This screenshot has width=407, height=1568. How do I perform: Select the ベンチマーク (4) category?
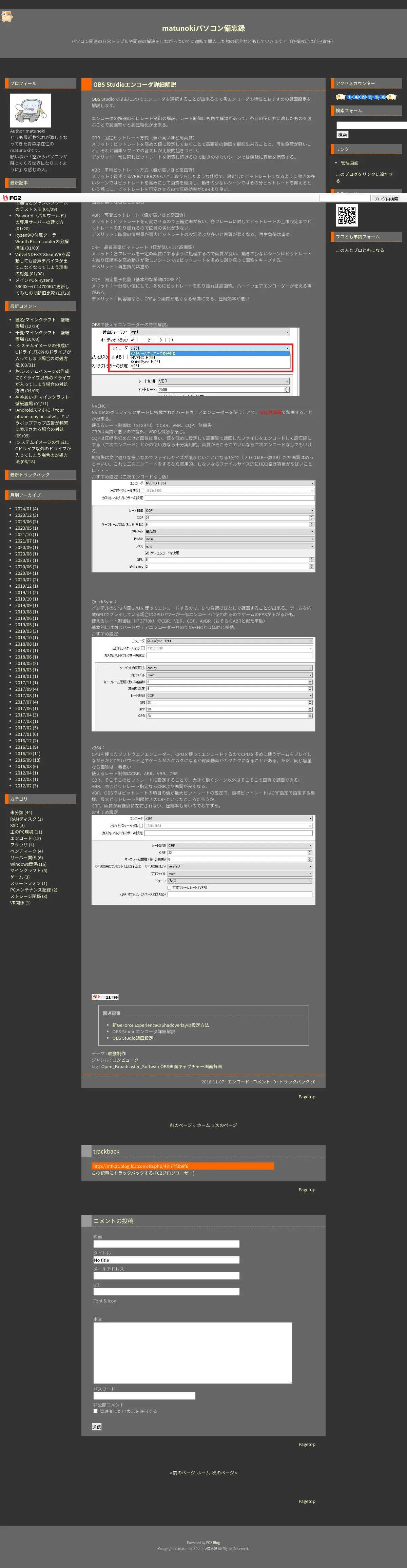[x=26, y=851]
